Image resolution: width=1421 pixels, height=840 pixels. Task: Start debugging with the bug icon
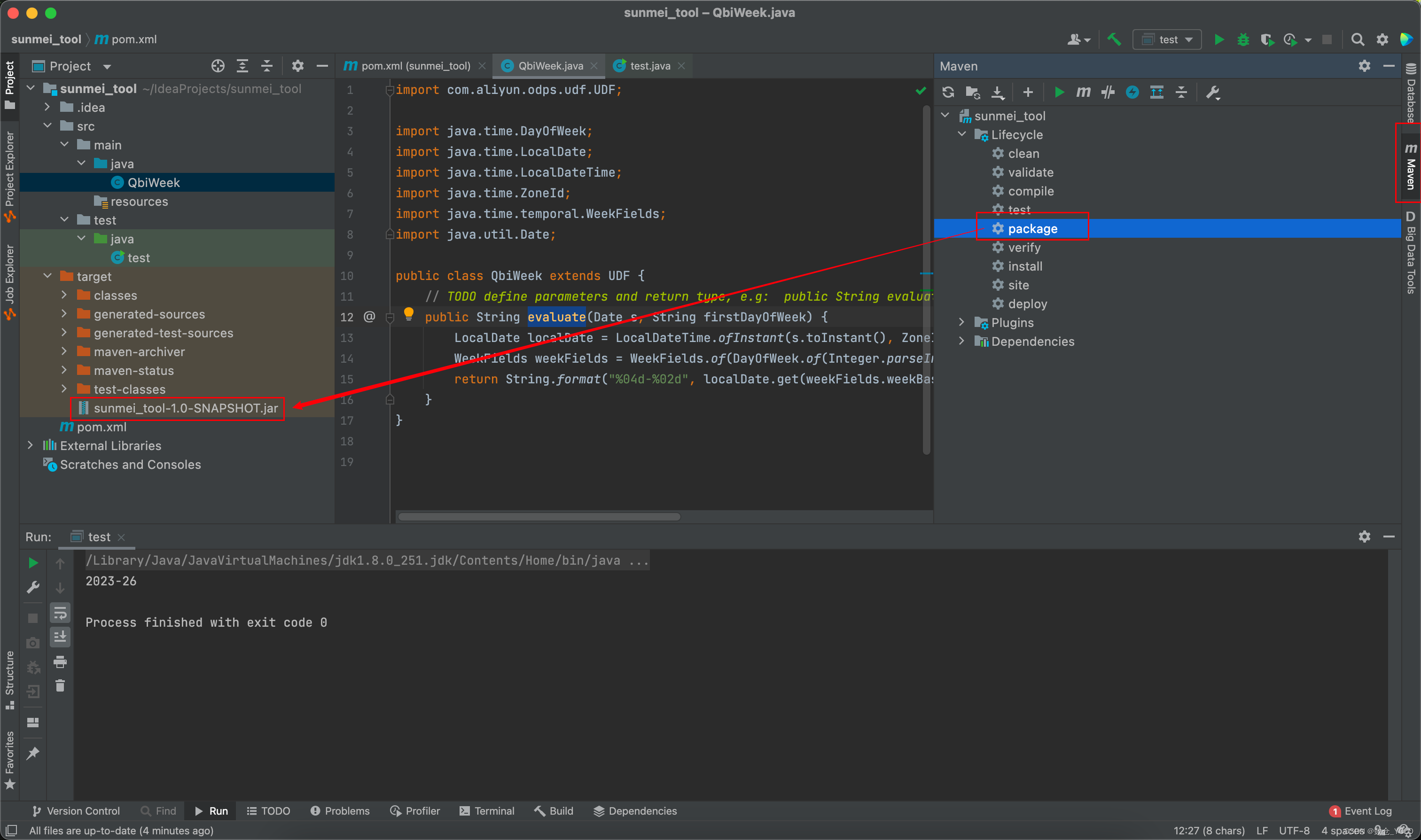point(1242,39)
